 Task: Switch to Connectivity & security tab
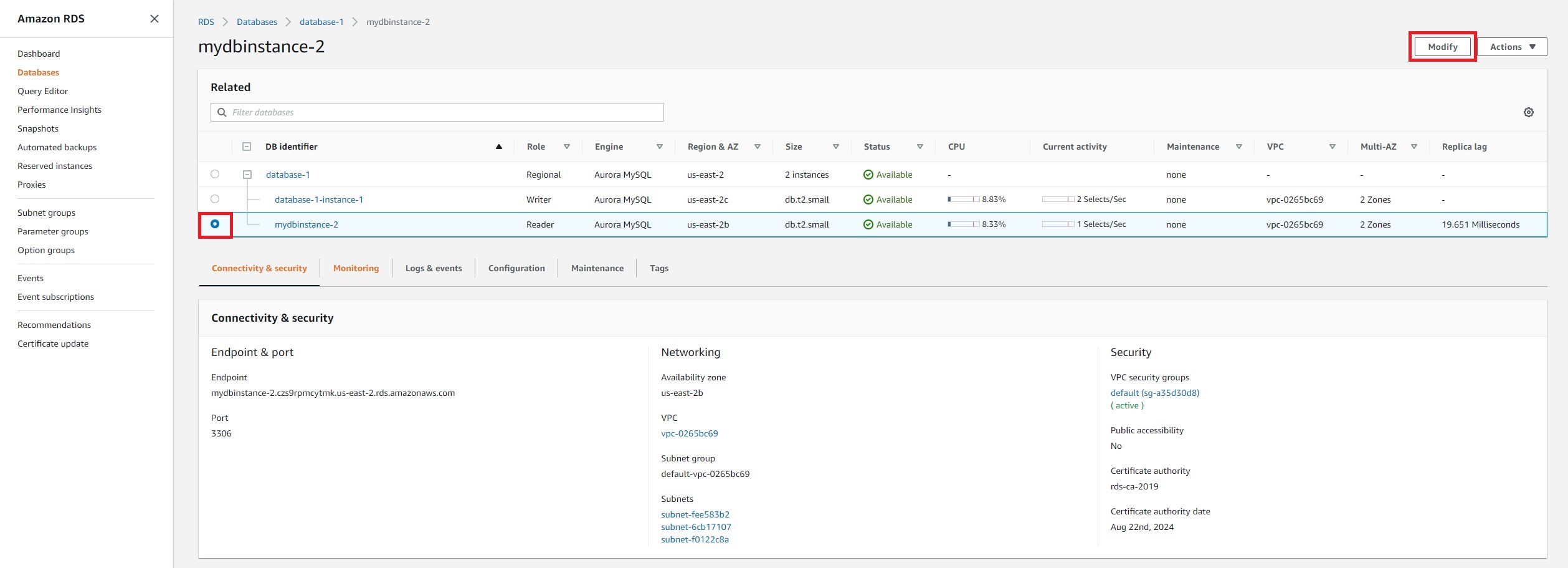259,268
